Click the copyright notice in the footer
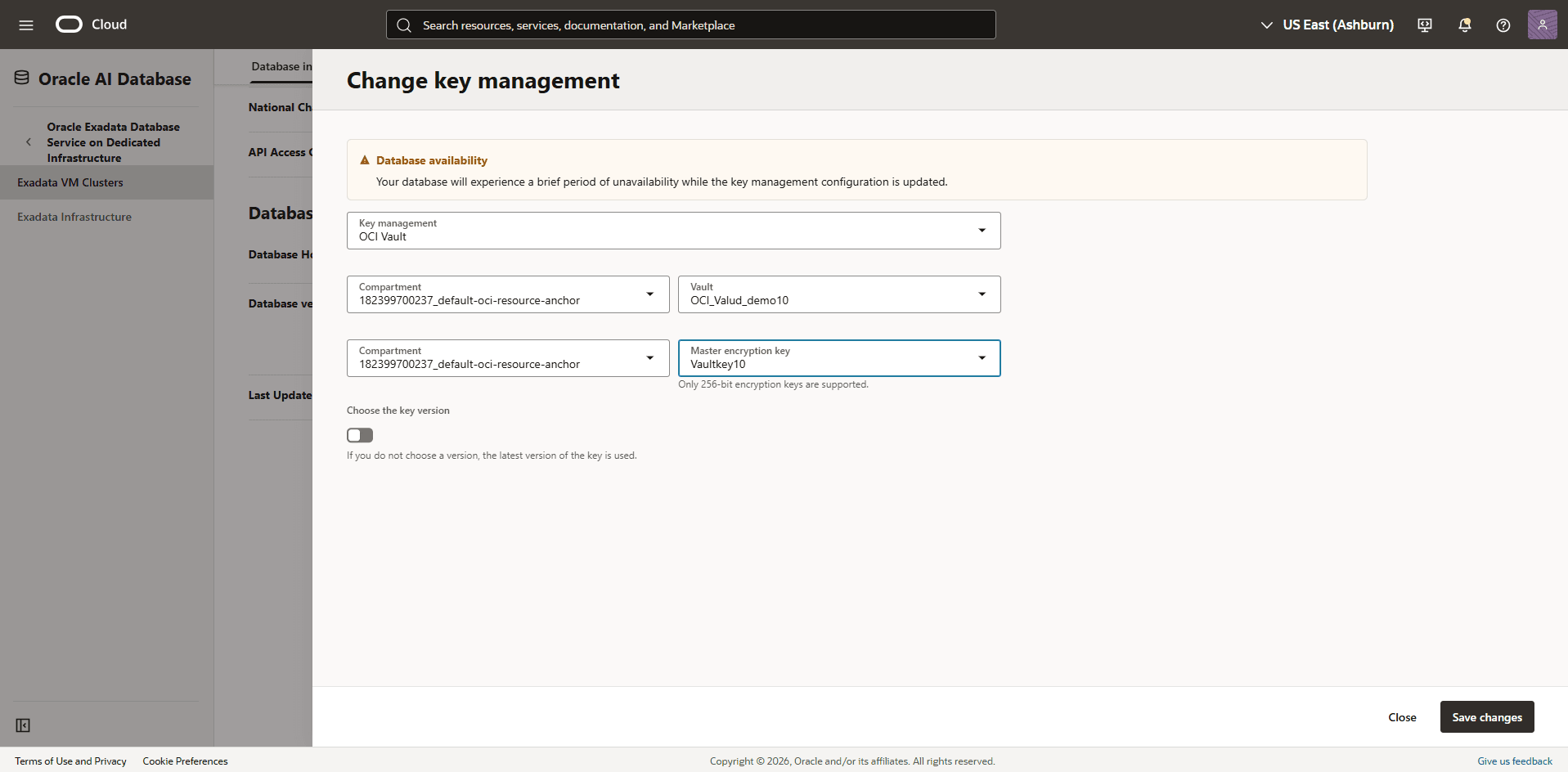1568x772 pixels. [x=852, y=761]
